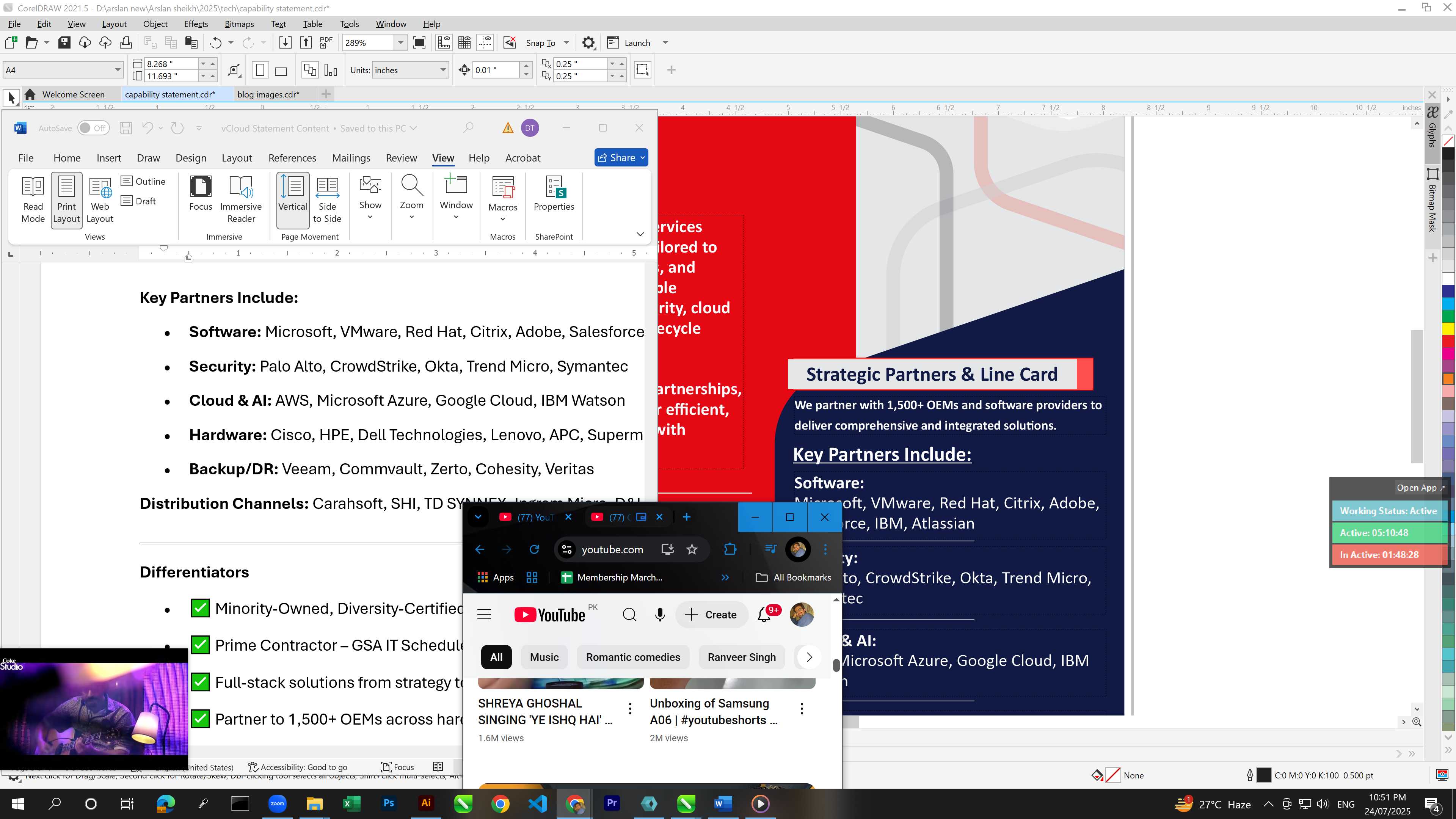Select the Pick tool in CorelDRAW

(x=11, y=98)
